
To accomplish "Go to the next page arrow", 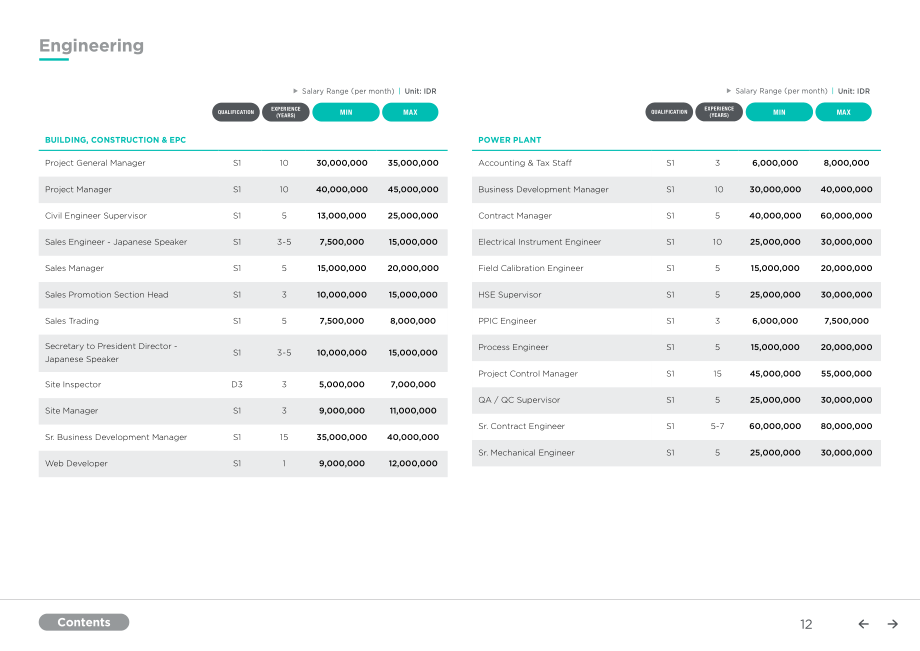I will (x=892, y=624).
